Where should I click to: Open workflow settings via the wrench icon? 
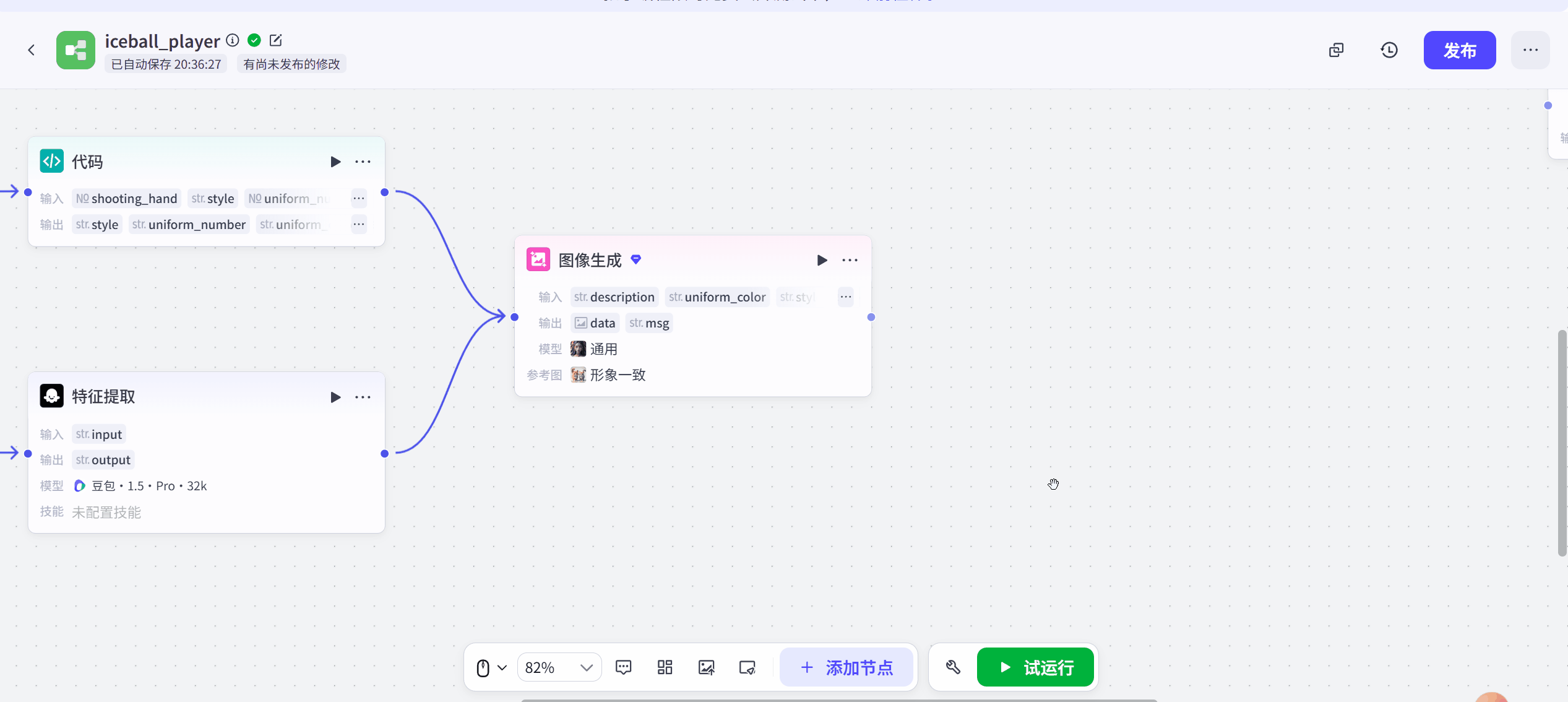(x=952, y=667)
